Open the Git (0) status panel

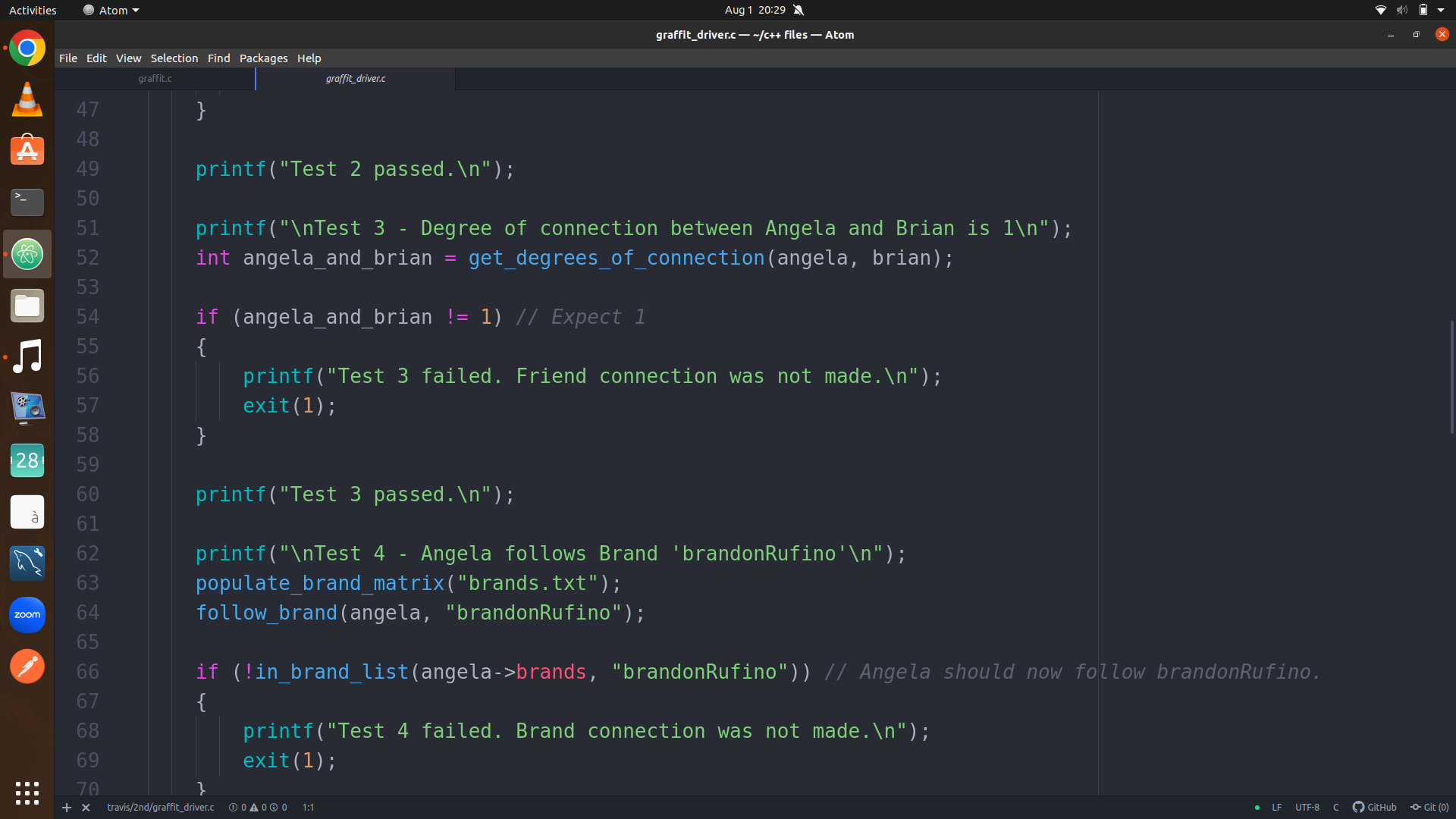[1429, 807]
